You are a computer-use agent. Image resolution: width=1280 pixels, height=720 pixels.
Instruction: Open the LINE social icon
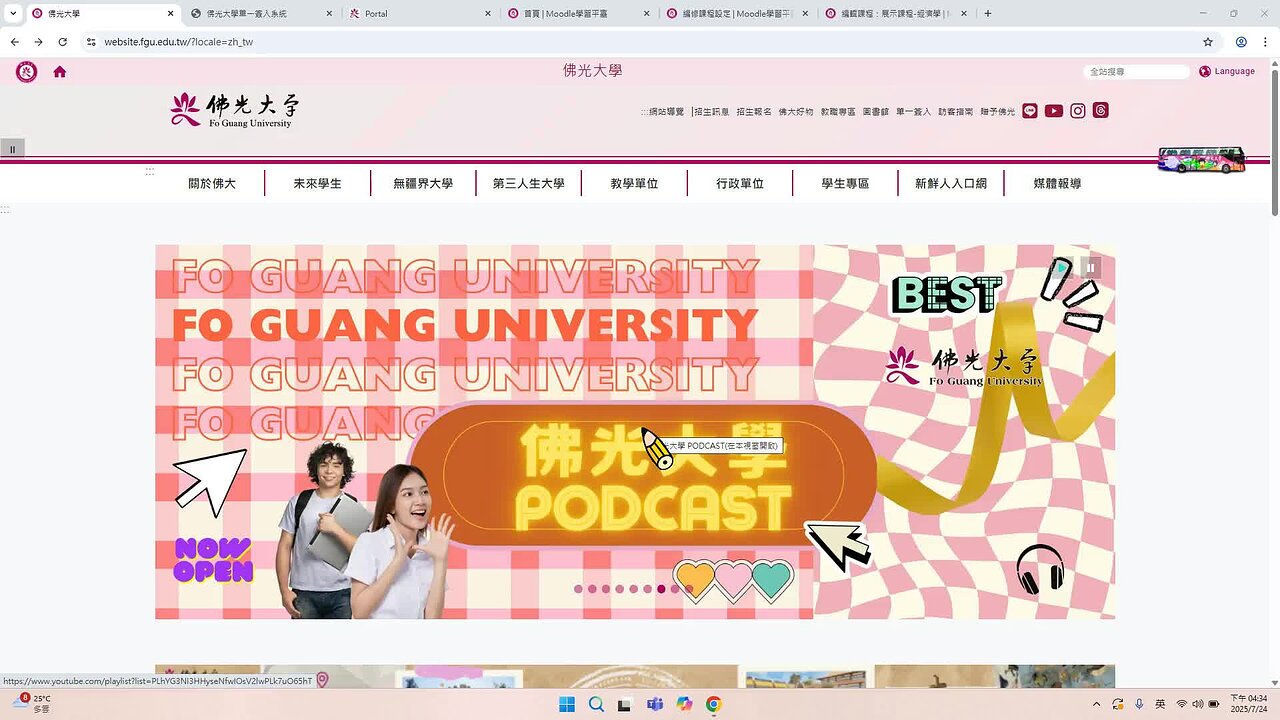(1030, 111)
